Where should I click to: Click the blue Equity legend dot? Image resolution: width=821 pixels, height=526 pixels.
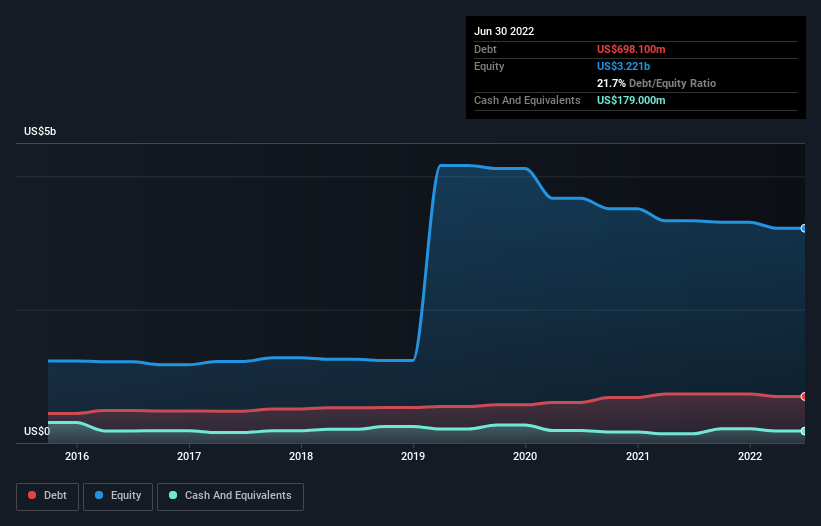tap(99, 495)
